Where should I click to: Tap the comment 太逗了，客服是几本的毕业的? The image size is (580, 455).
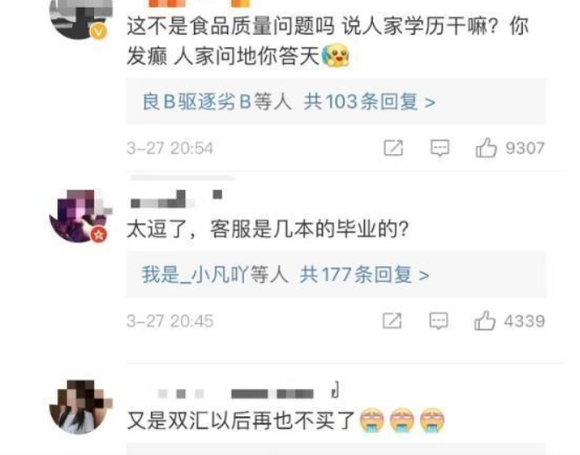(268, 229)
